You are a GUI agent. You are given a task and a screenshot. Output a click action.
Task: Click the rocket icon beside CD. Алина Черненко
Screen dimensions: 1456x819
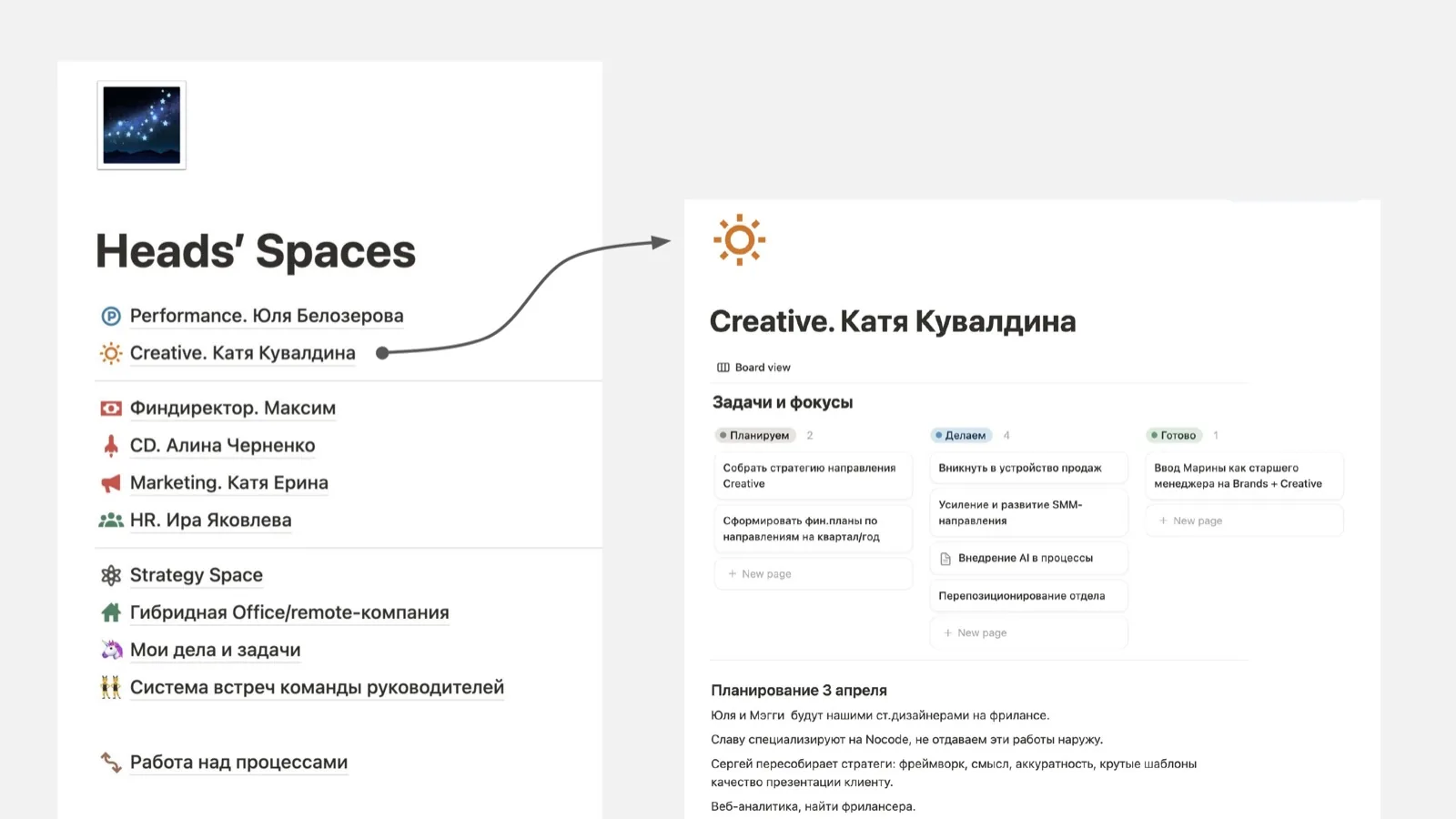[x=111, y=446]
